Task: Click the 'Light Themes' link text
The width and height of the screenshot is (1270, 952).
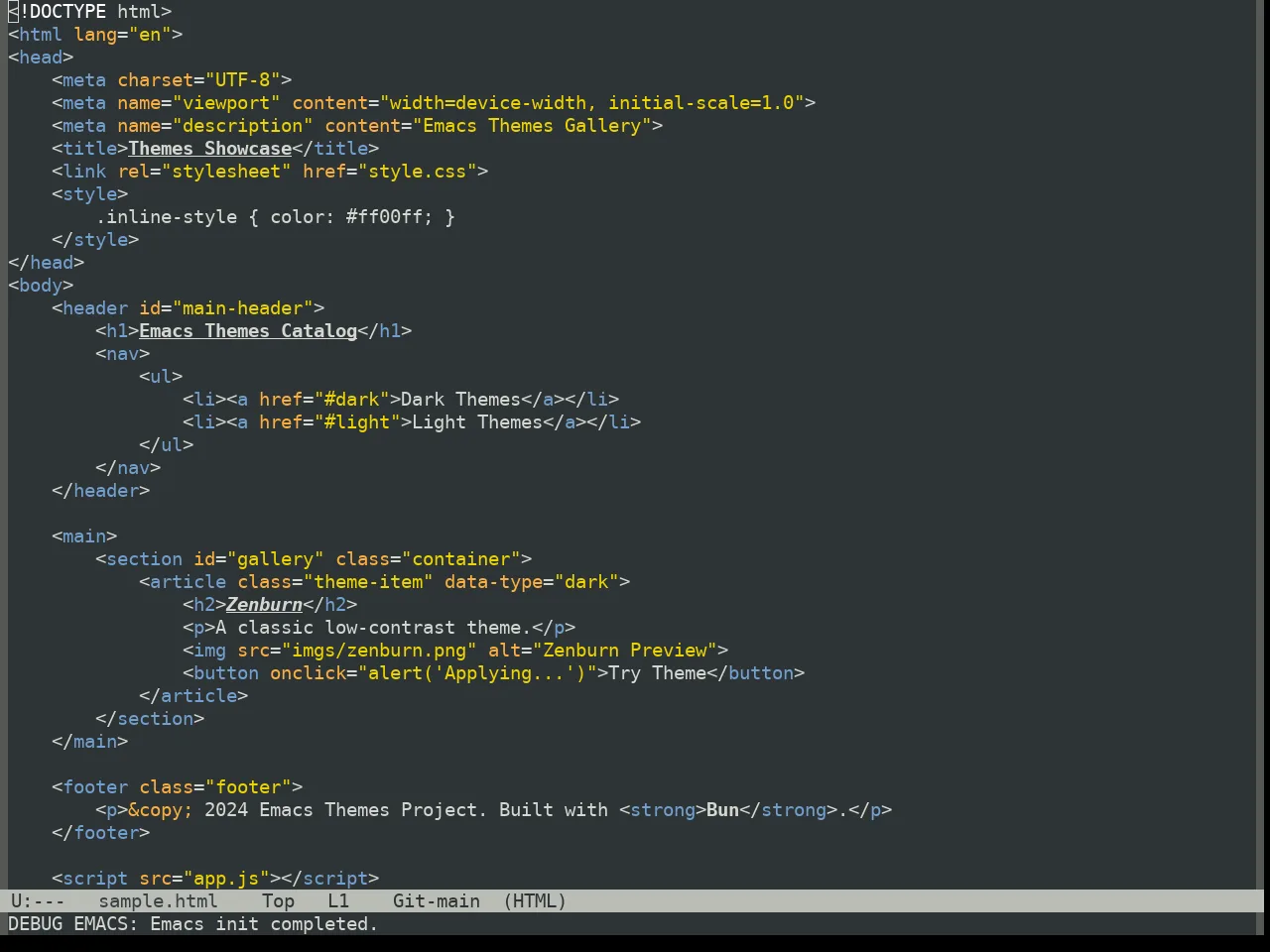Action: click(x=477, y=422)
